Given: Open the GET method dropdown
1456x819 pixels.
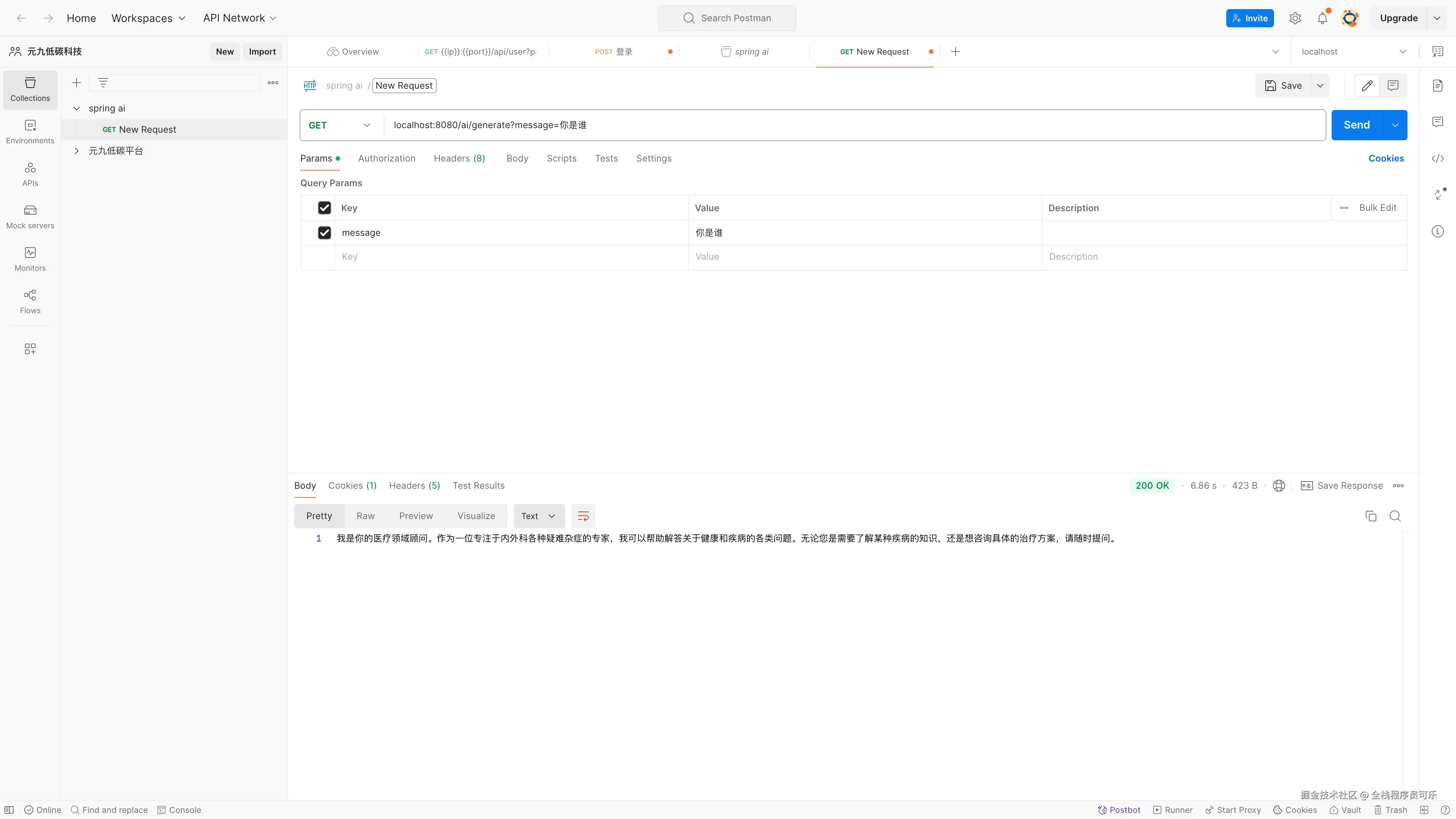Looking at the screenshot, I should (340, 125).
